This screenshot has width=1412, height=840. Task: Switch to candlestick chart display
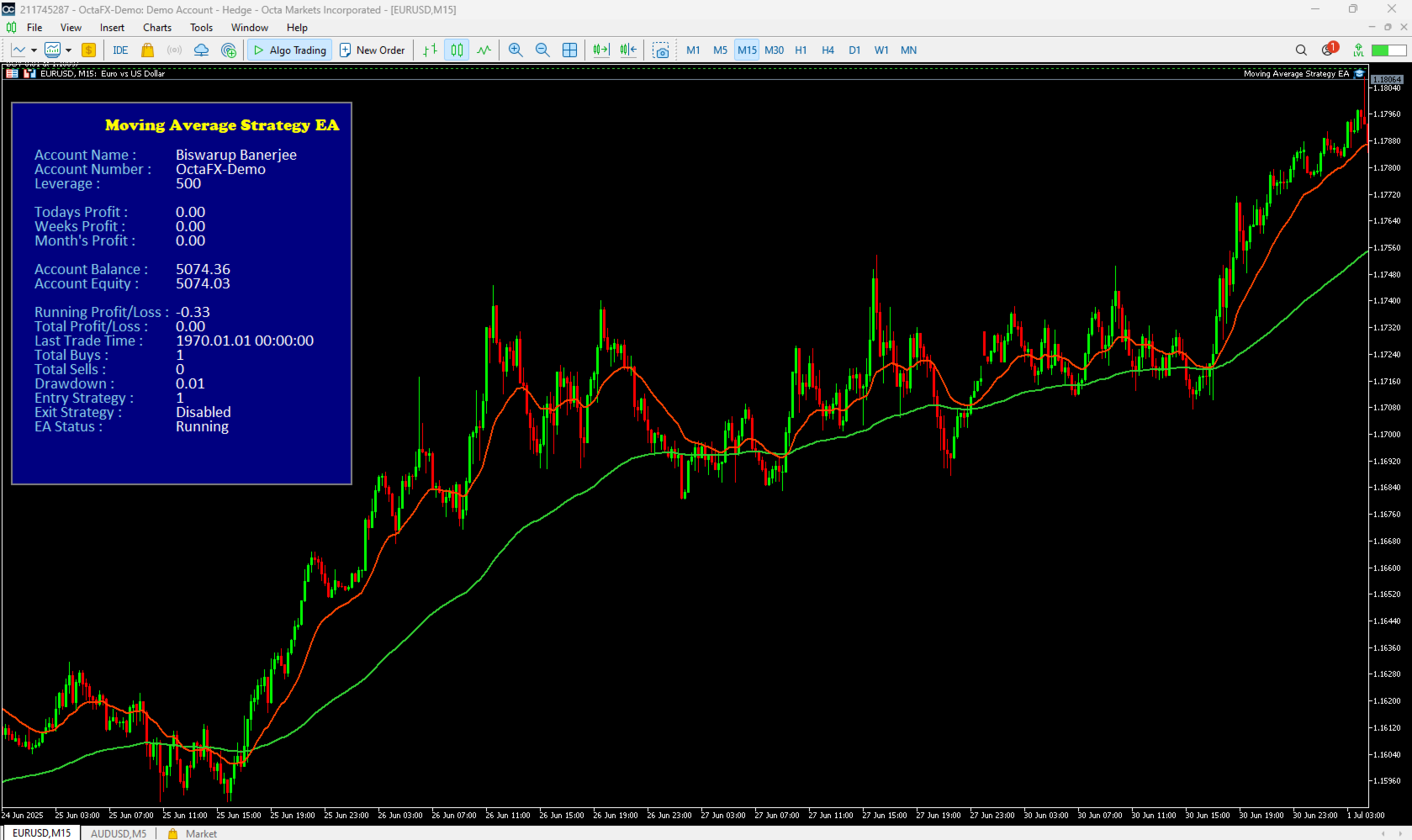pos(457,50)
